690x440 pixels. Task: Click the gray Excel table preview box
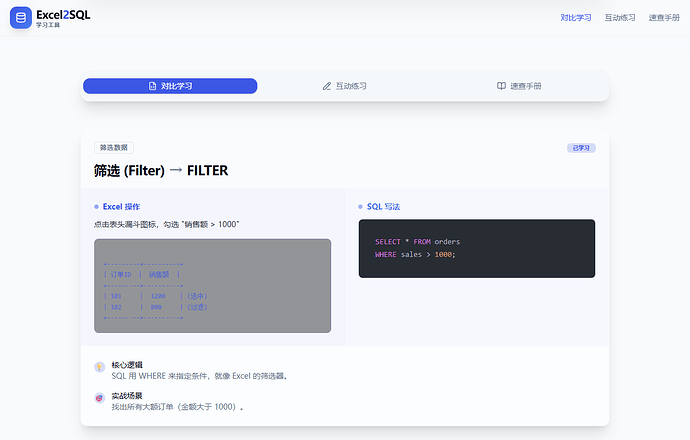[212, 285]
